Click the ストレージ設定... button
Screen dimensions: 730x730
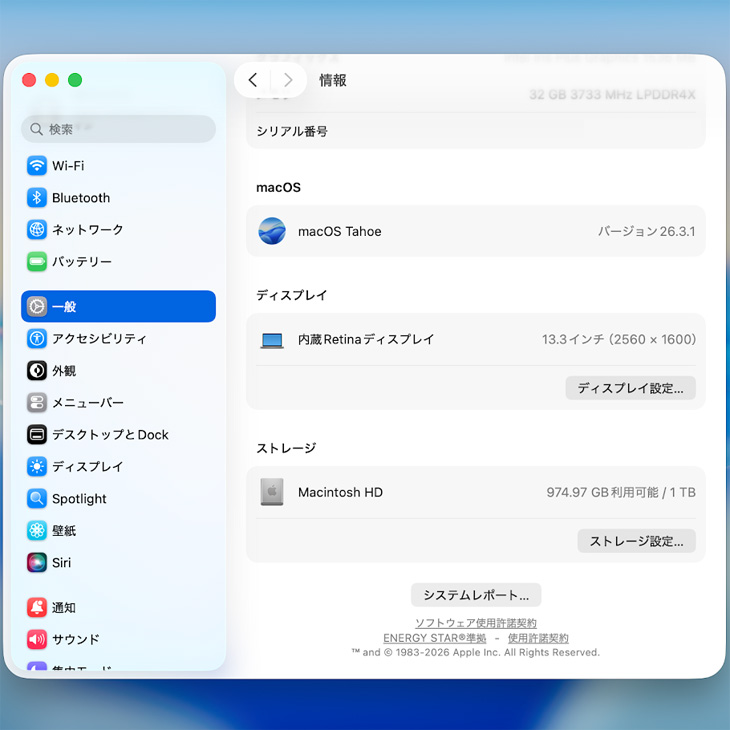[636, 541]
